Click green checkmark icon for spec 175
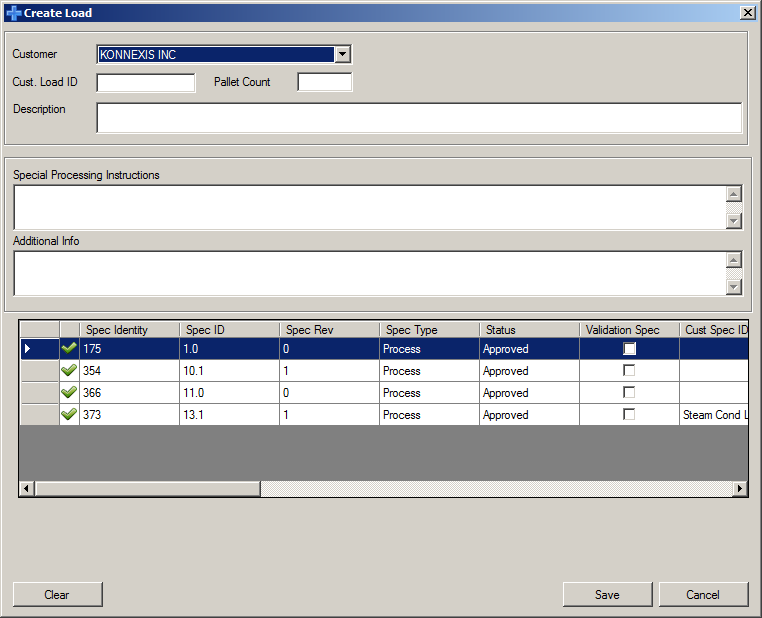This screenshot has height=618, width=762. click(x=69, y=349)
